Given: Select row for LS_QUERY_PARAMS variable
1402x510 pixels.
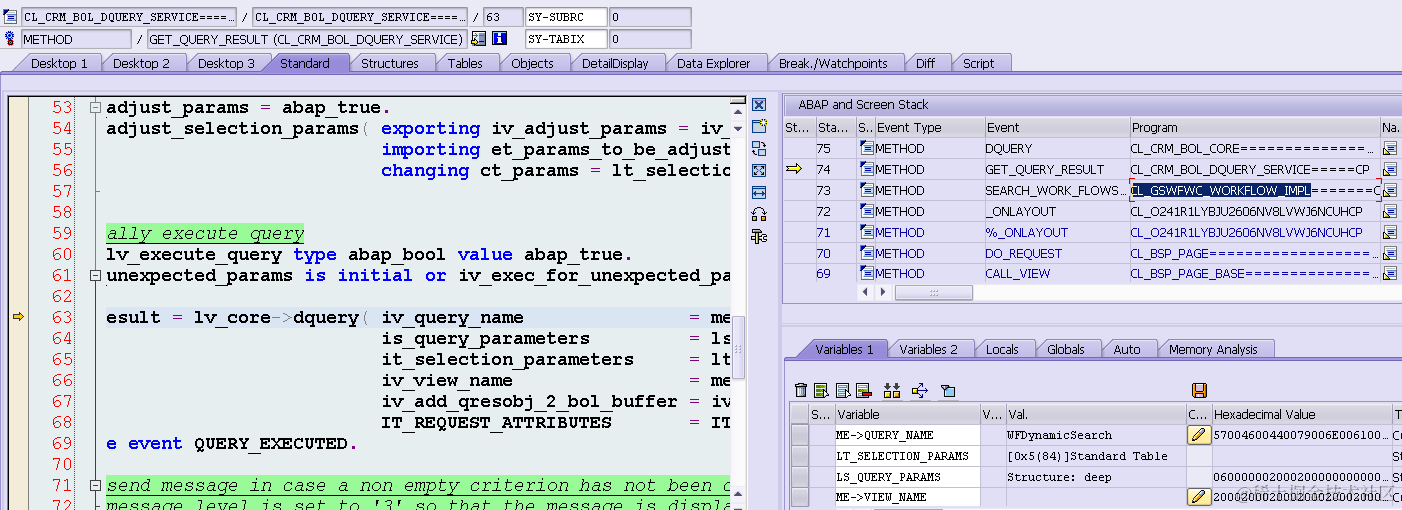Looking at the screenshot, I should pos(800,477).
